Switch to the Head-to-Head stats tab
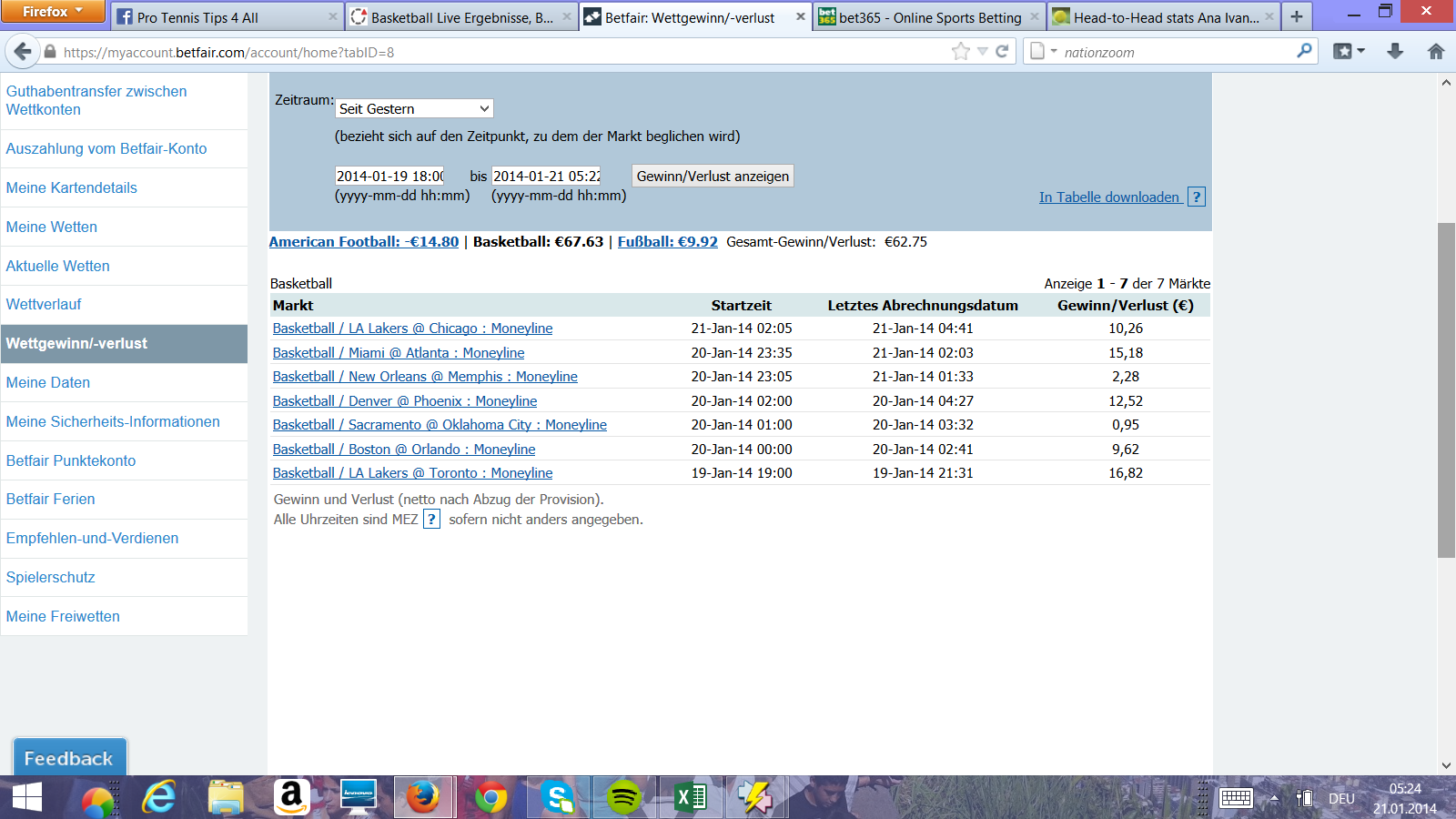This screenshot has width=1456, height=819. point(1164,17)
